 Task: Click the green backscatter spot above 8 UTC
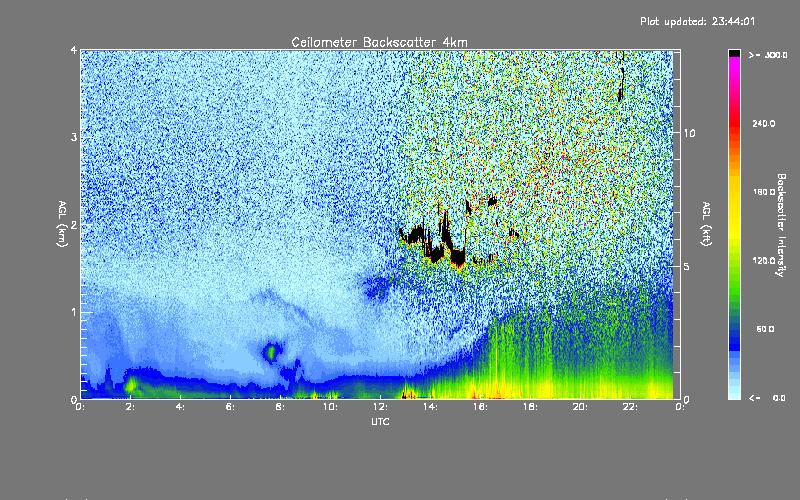pos(271,352)
